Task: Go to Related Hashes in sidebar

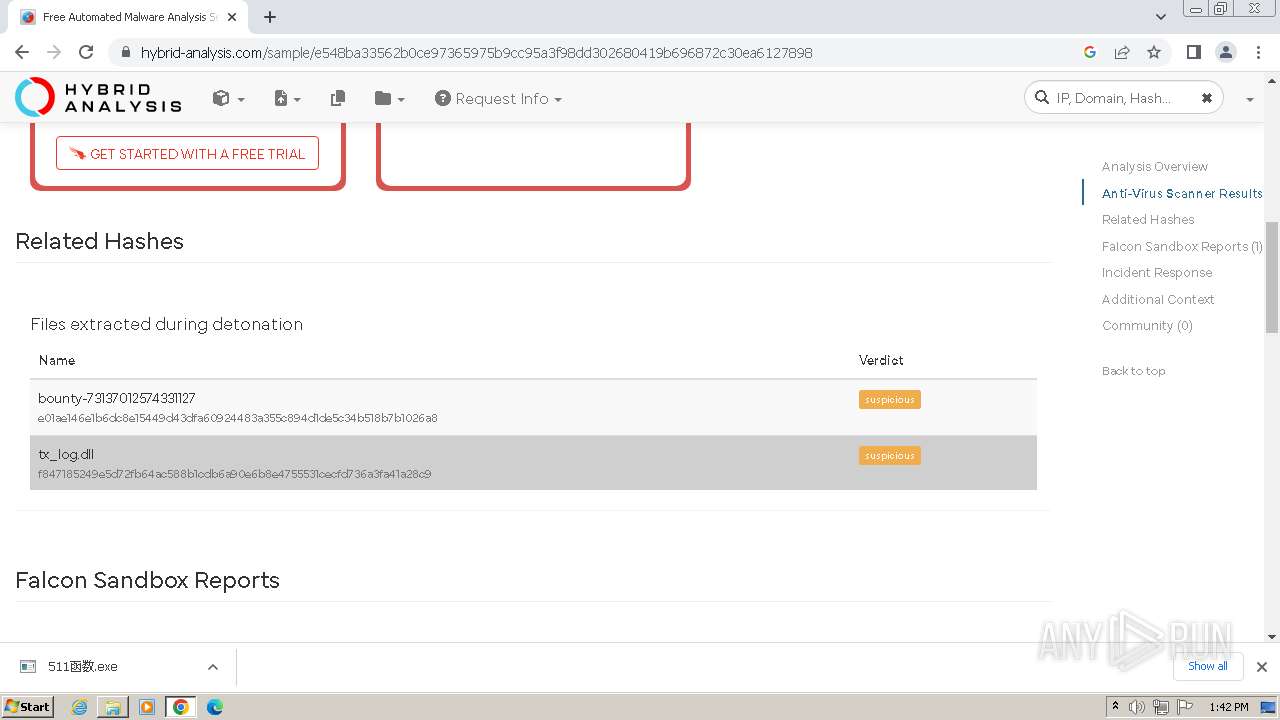Action: [1148, 219]
